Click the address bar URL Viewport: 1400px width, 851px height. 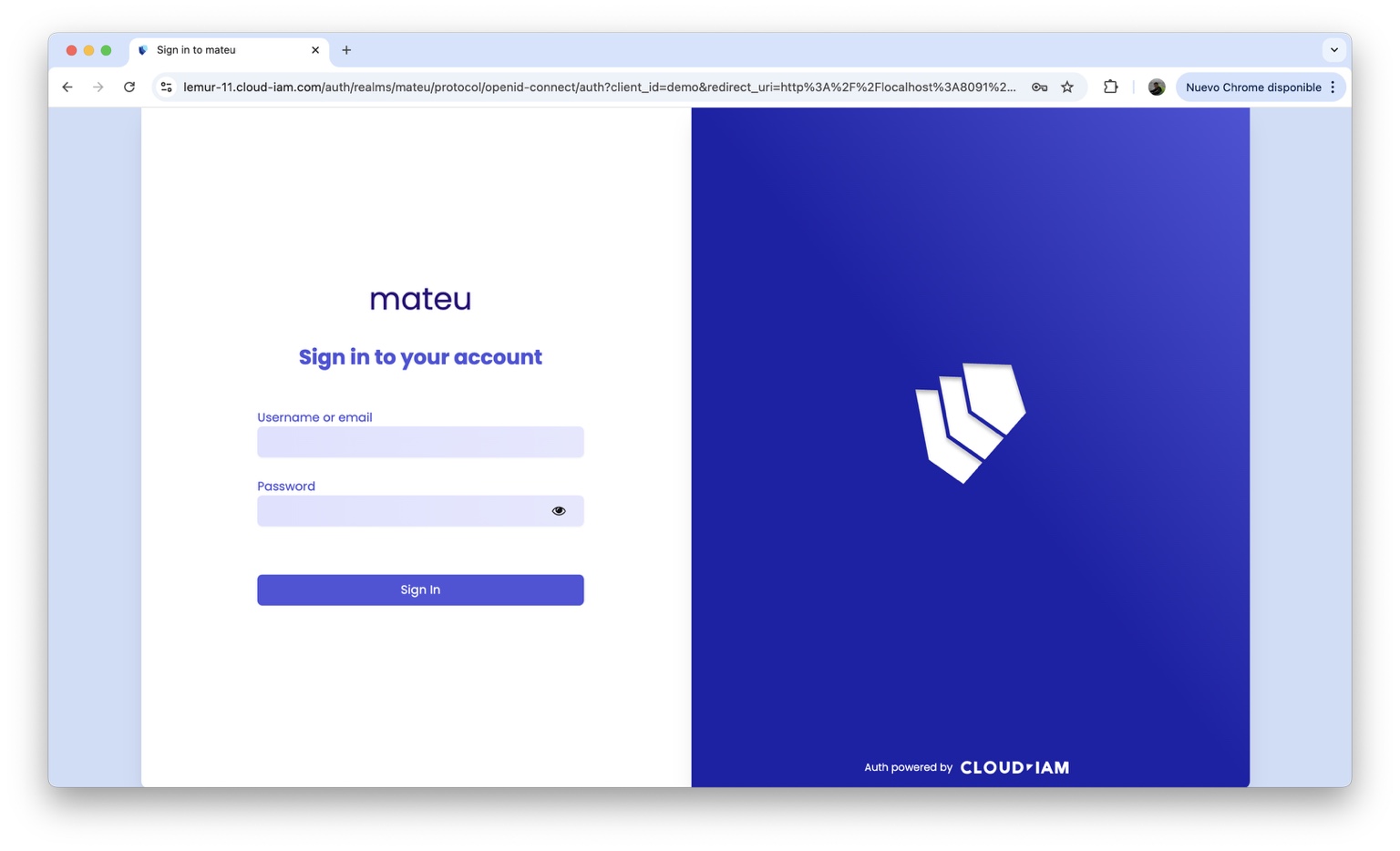coord(592,87)
